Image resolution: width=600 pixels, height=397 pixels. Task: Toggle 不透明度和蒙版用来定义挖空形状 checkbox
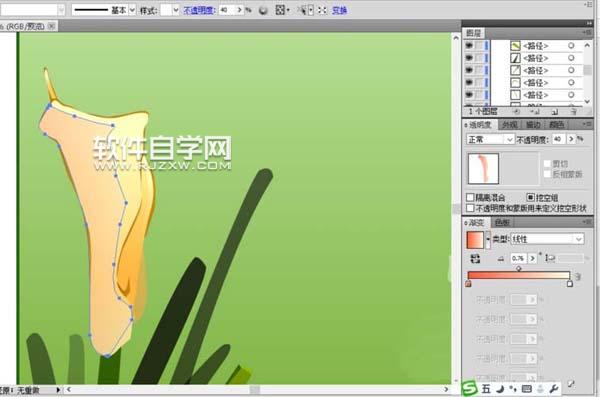470,208
